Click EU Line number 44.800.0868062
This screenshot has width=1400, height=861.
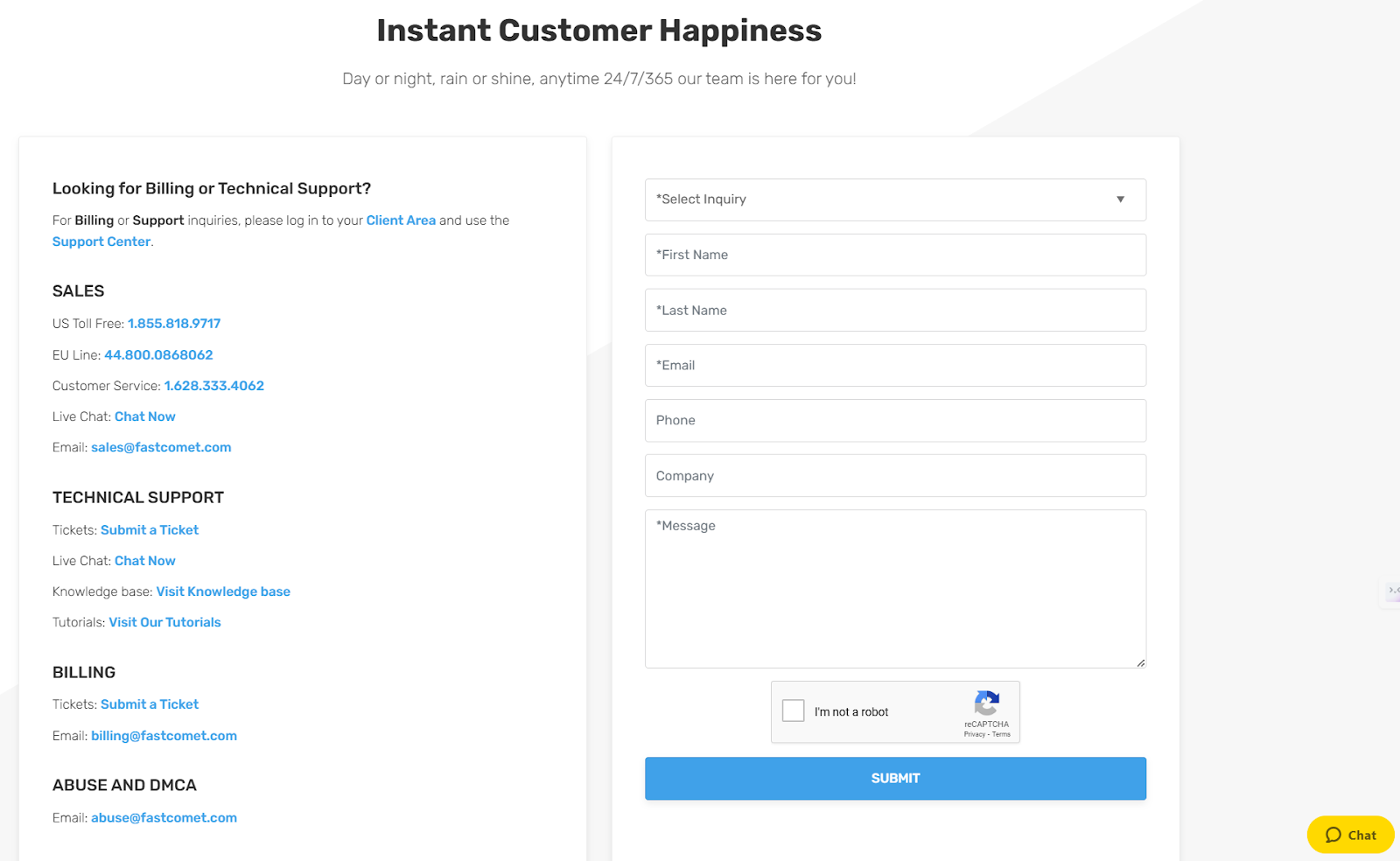[x=158, y=354]
